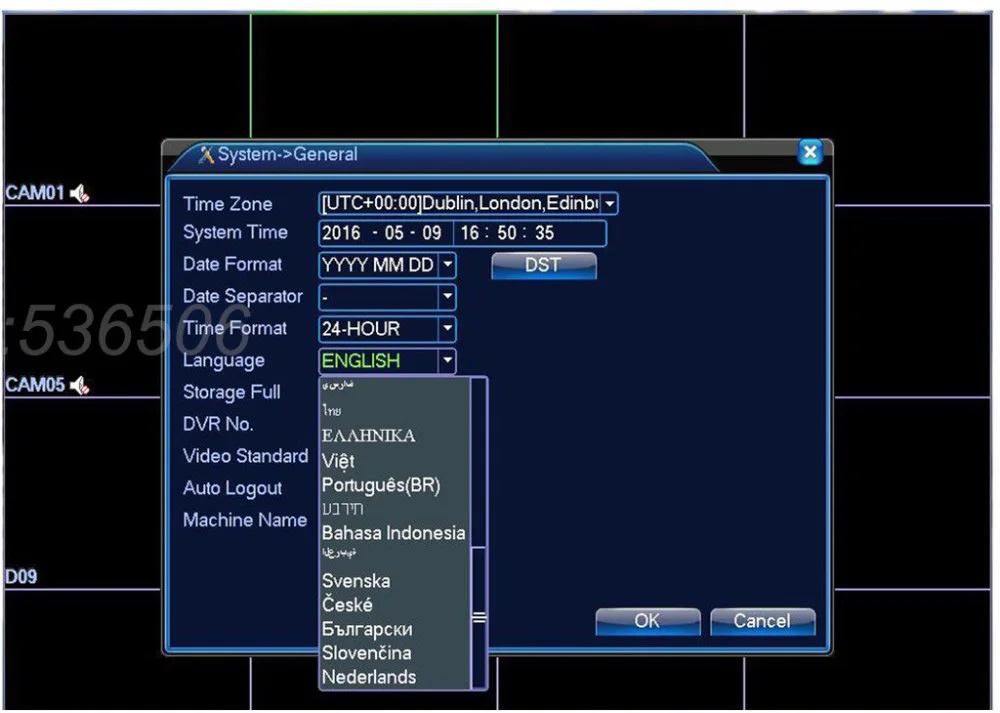The height and width of the screenshot is (713, 1000).
Task: Choose ΕΛΛΗΝΙΚΑ from language list
Action: pyautogui.click(x=369, y=436)
